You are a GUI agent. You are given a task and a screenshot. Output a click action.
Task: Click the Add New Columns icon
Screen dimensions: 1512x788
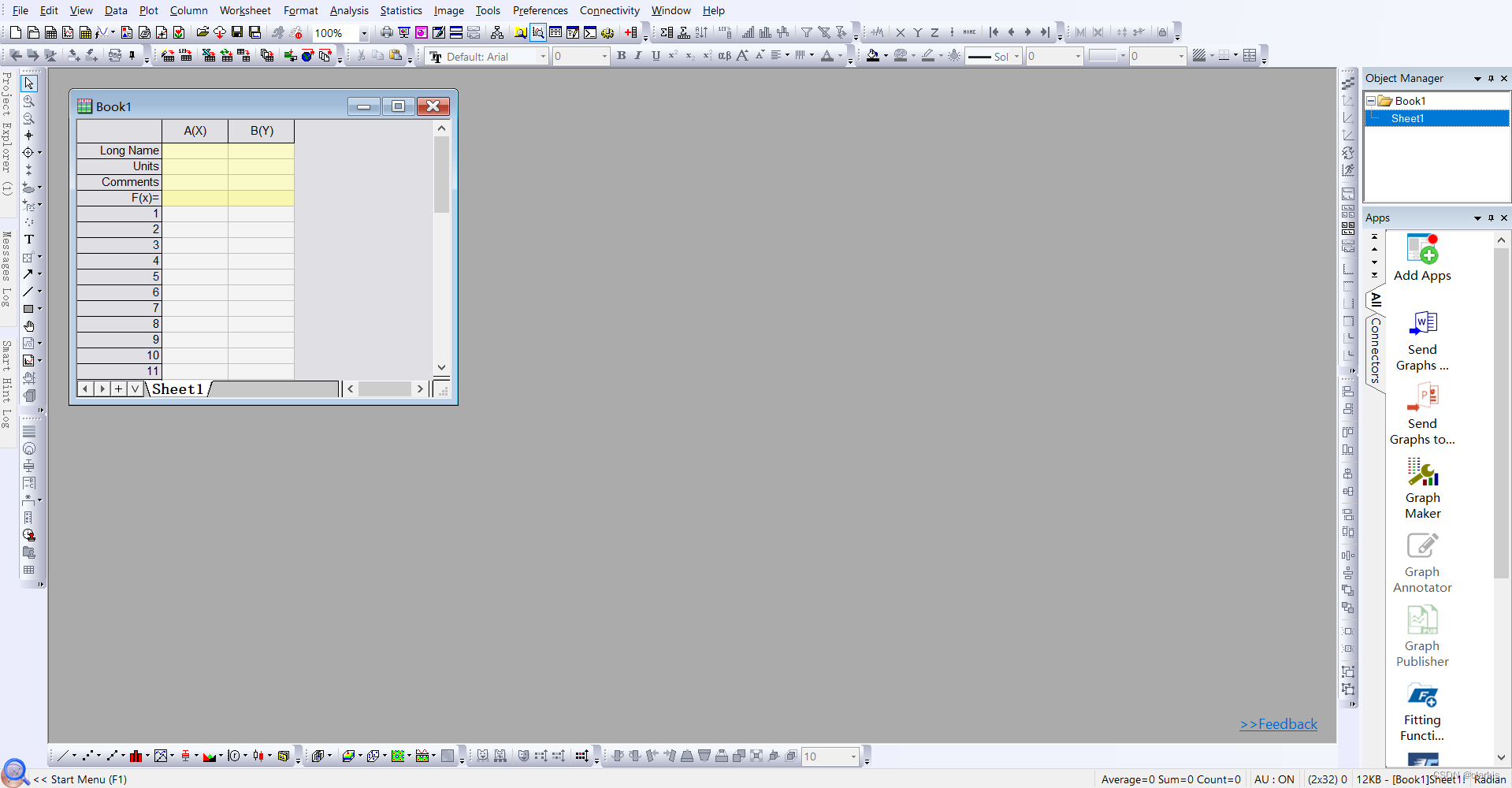(630, 32)
